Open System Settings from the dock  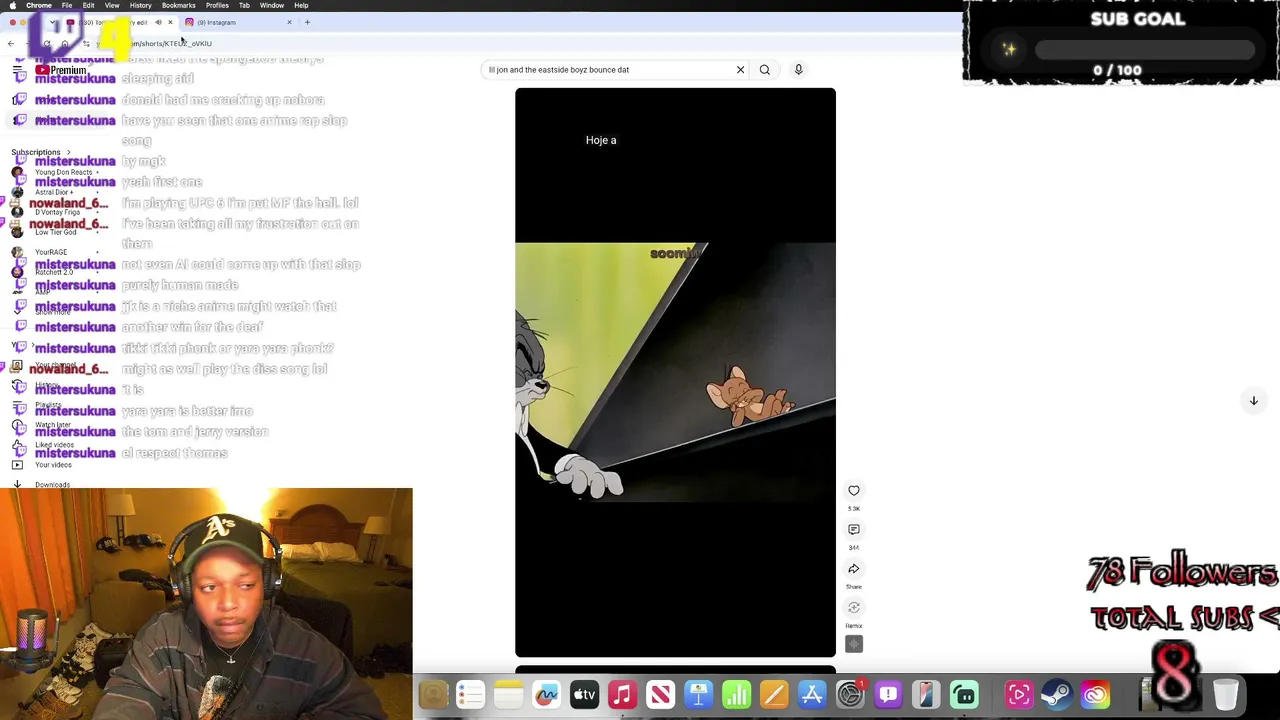point(850,695)
